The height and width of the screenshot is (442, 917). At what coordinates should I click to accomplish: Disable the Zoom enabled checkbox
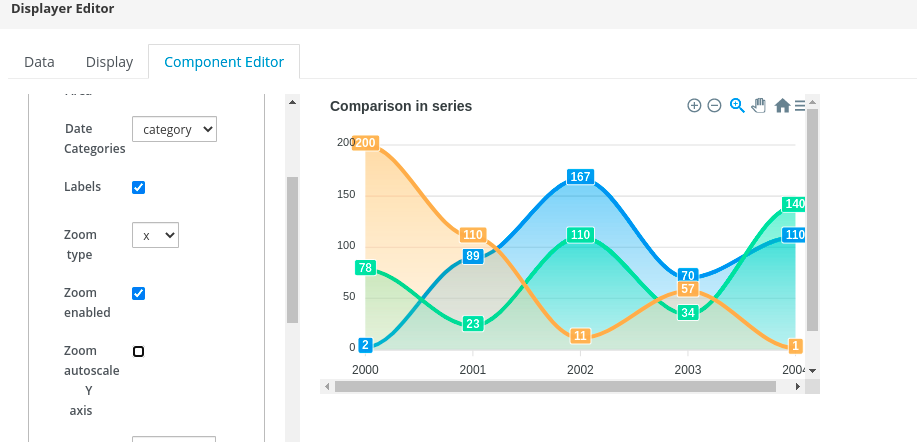click(x=139, y=293)
